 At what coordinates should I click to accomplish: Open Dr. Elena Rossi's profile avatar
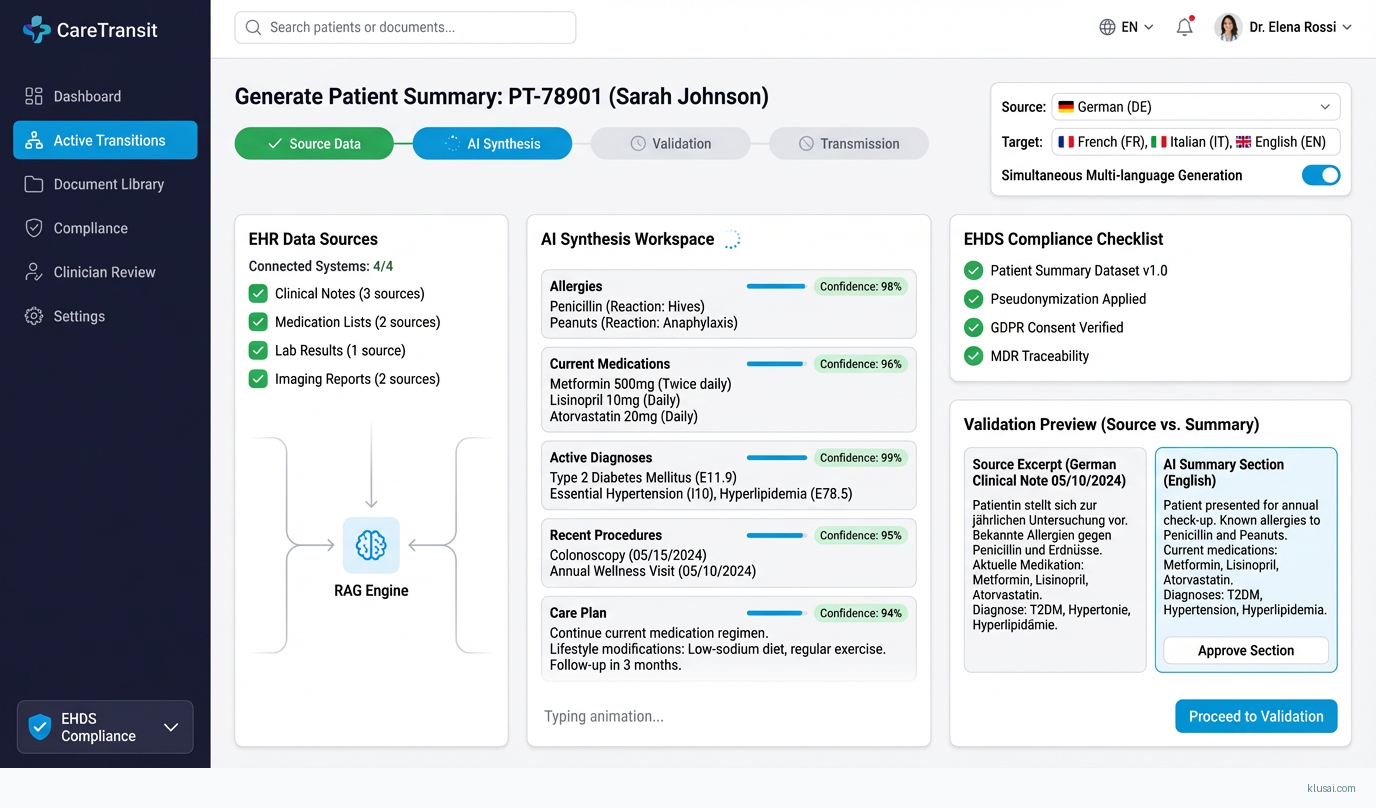pos(1228,27)
